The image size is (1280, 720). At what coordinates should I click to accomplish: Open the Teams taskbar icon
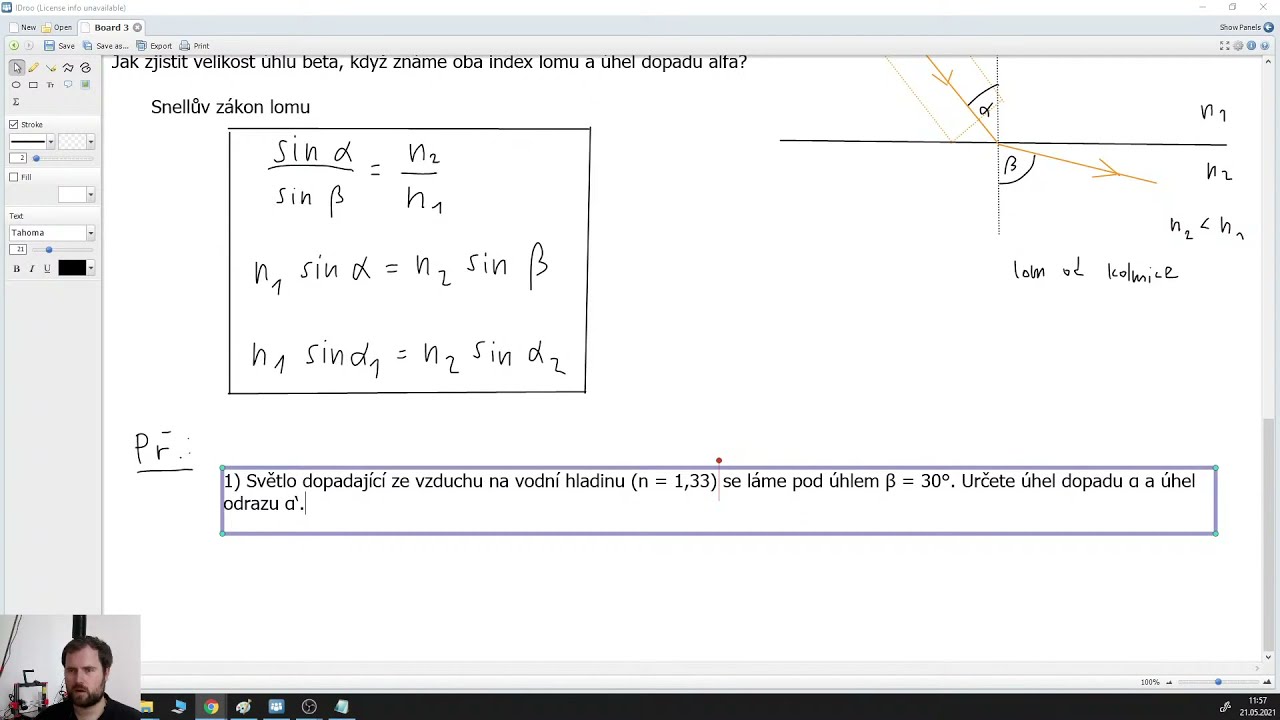[x=276, y=707]
